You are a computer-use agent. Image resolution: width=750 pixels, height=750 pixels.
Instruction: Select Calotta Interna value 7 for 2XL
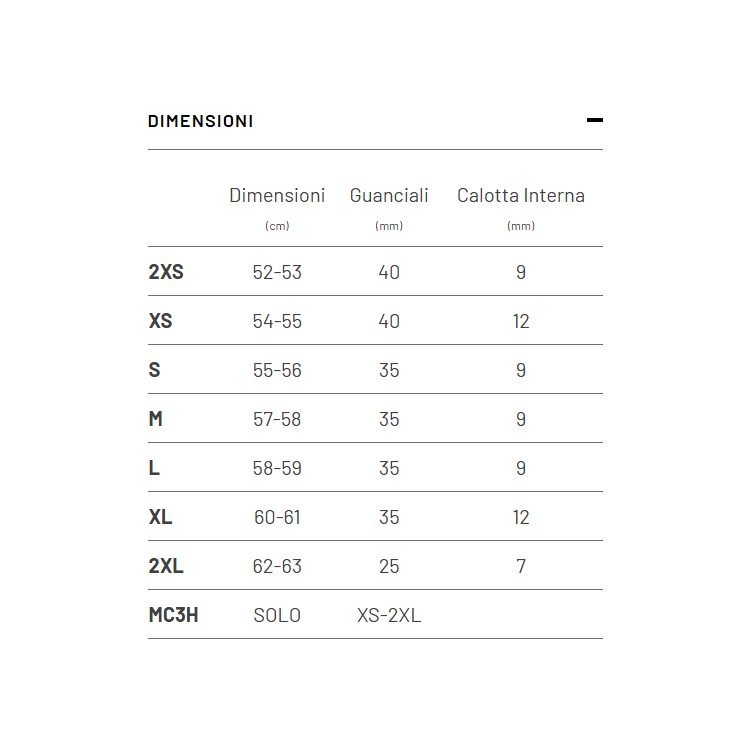[521, 566]
